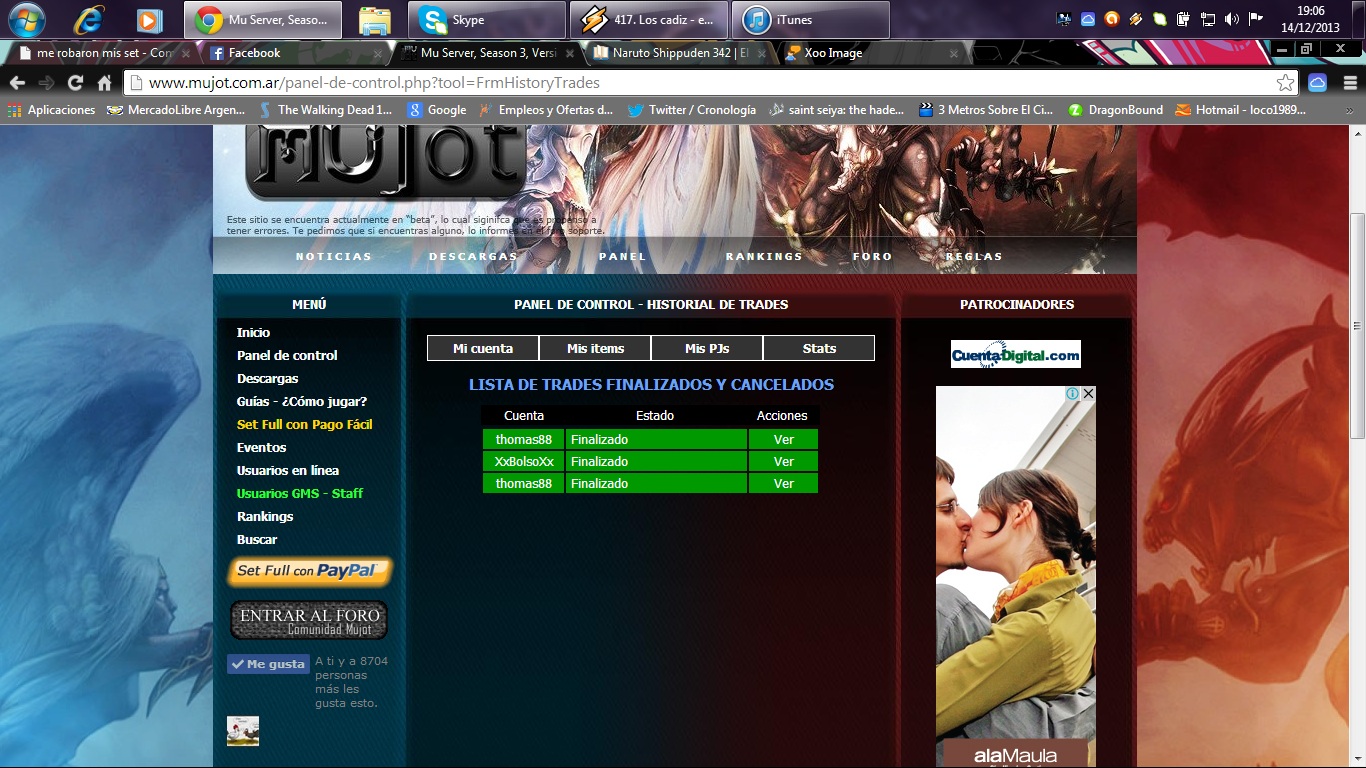Bookmark this page with the star icon
The height and width of the screenshot is (768, 1366).
(x=1285, y=83)
